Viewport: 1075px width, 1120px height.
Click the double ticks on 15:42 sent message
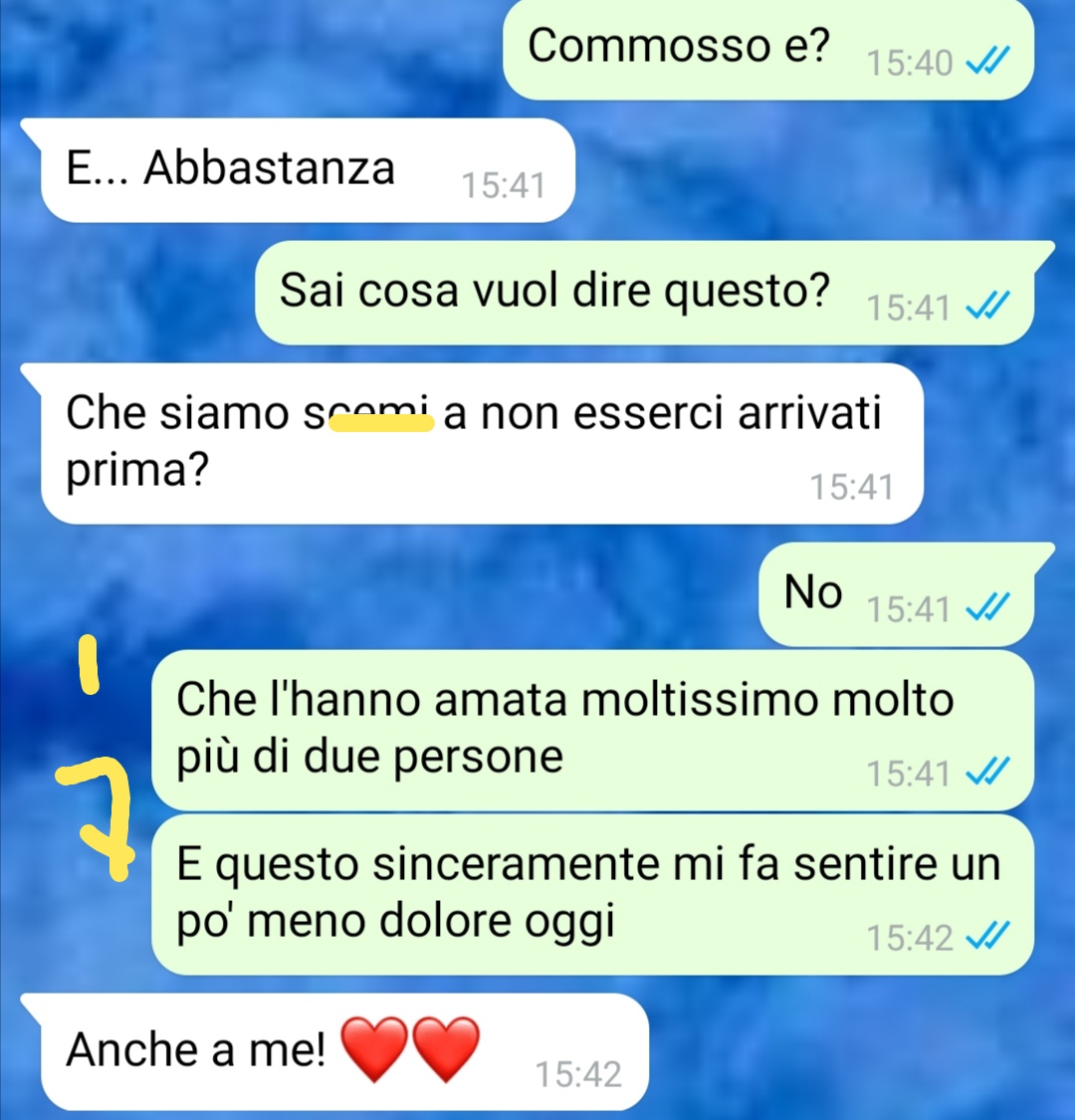tap(987, 936)
